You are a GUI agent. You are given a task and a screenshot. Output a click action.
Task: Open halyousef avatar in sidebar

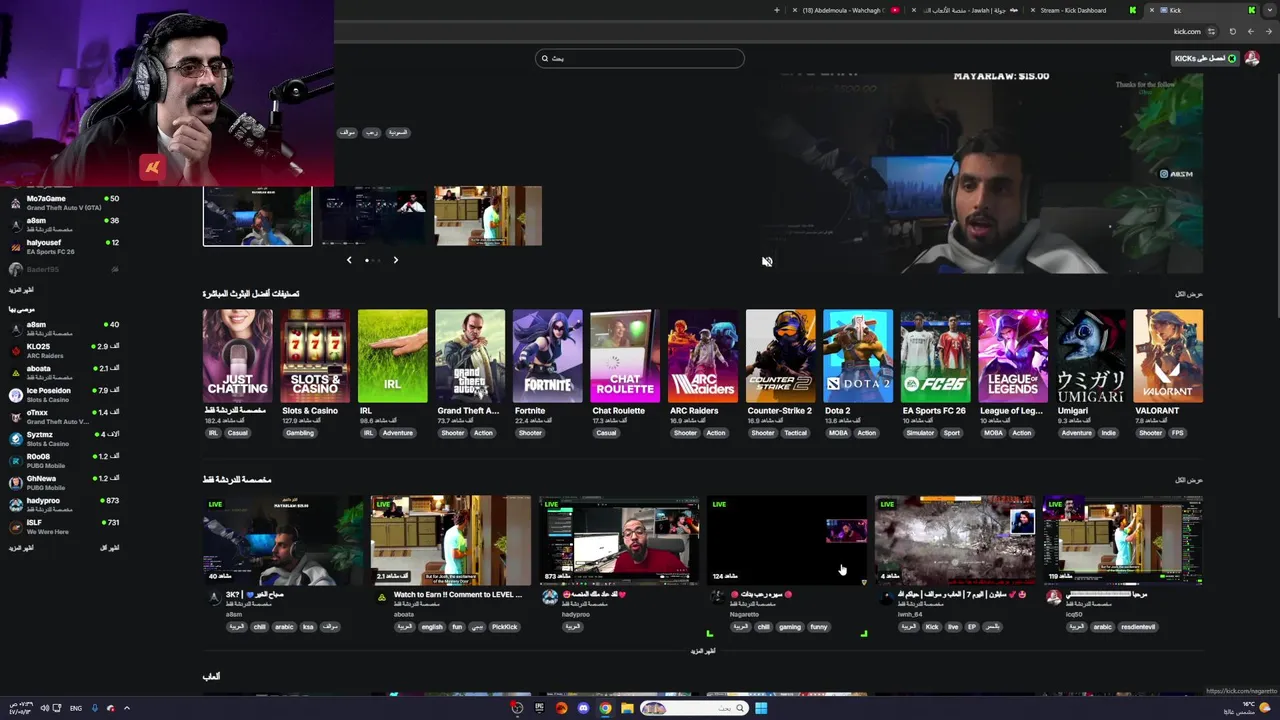point(16,247)
